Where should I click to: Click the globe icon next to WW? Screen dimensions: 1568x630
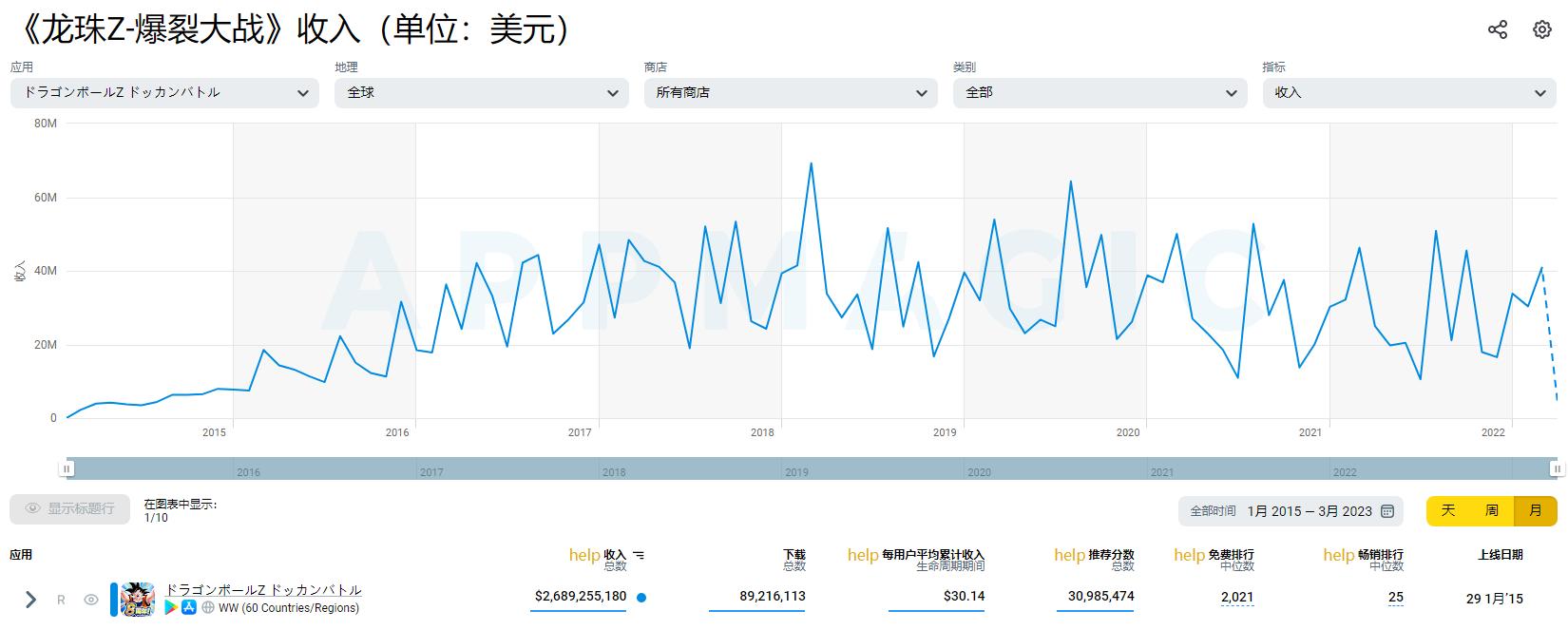coord(208,607)
